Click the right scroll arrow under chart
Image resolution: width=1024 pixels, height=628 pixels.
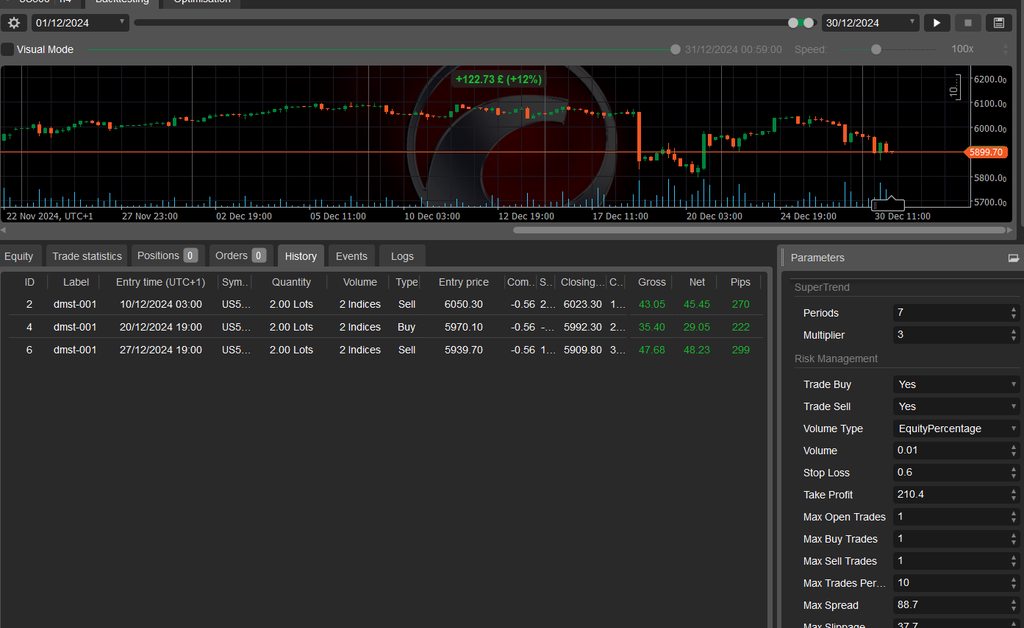1010,230
